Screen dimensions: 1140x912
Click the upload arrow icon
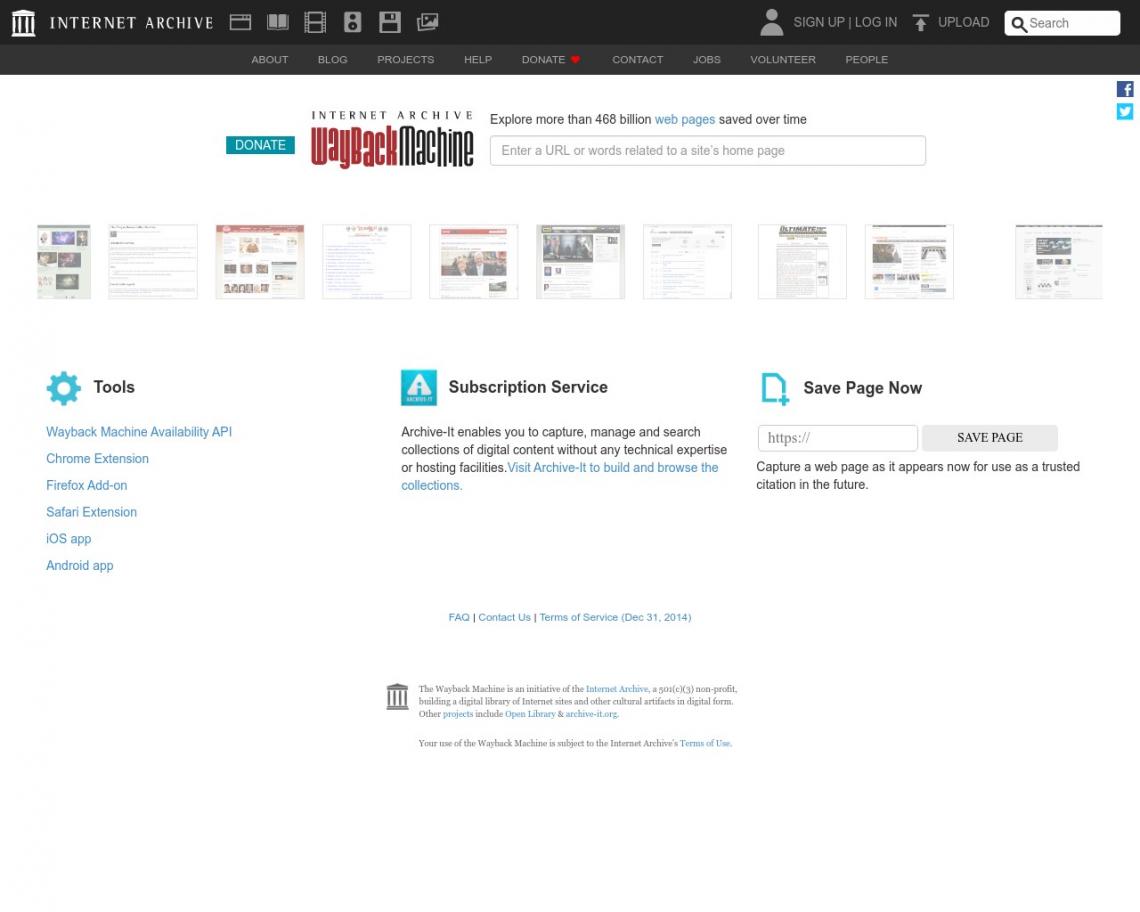[x=920, y=23]
